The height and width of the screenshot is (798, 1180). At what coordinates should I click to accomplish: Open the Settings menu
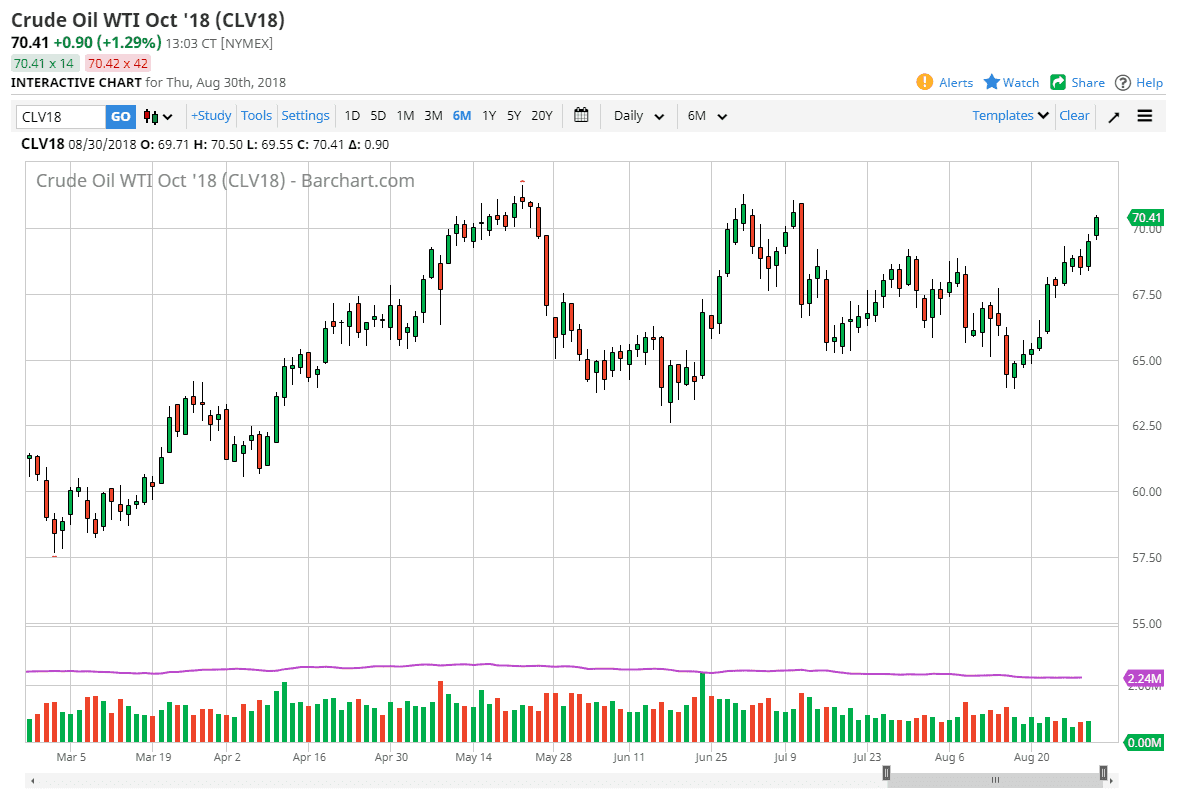coord(305,116)
